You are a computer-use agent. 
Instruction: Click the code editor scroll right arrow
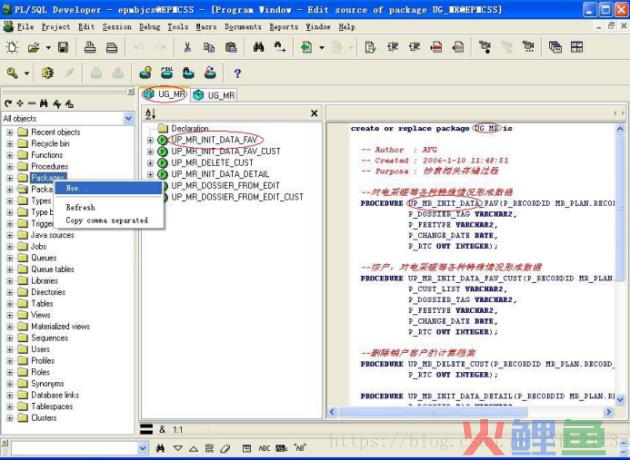pos(609,412)
